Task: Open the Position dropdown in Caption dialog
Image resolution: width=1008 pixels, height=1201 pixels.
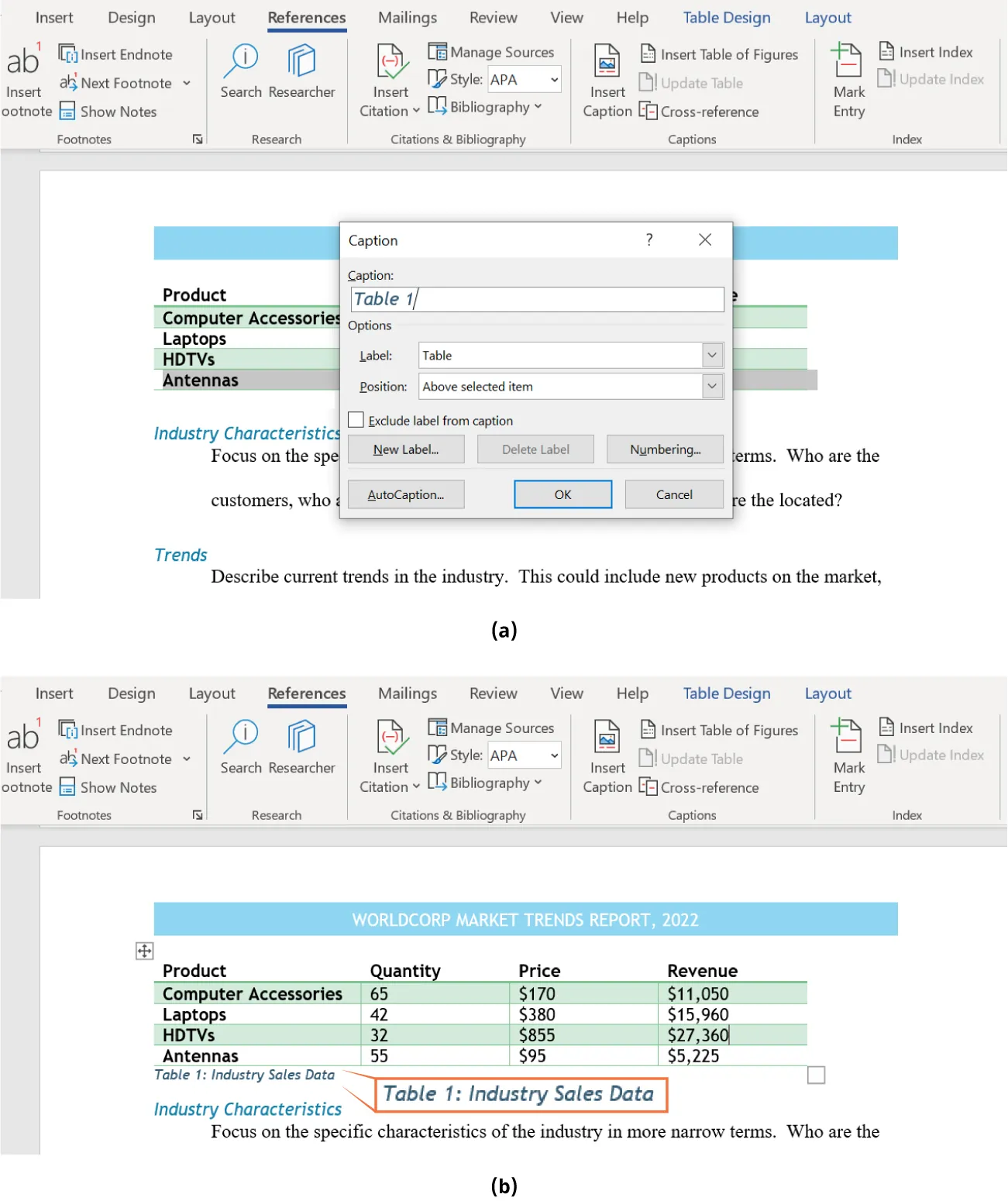Action: 711,386
